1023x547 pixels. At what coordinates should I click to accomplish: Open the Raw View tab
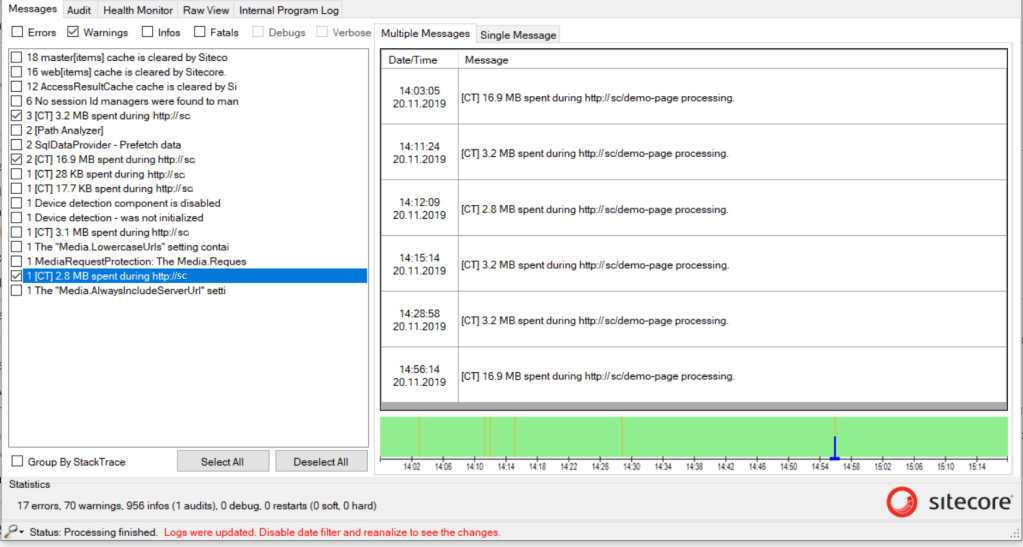tap(206, 10)
